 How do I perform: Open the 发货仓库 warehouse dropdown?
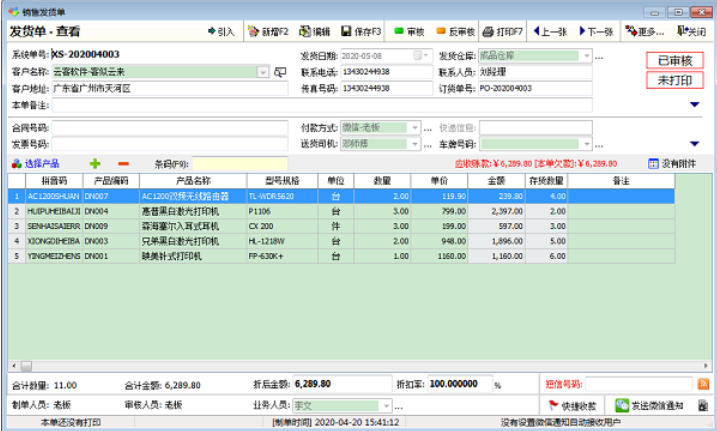[585, 56]
